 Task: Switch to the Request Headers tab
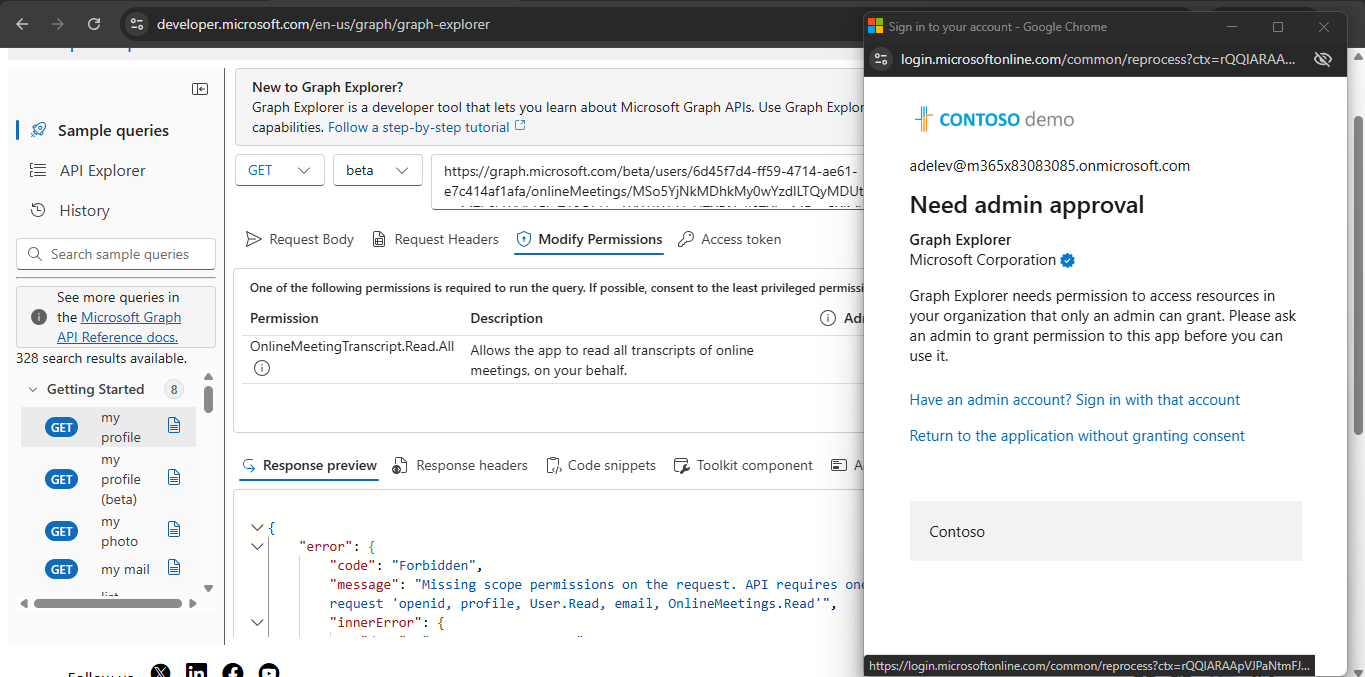pyautogui.click(x=435, y=239)
